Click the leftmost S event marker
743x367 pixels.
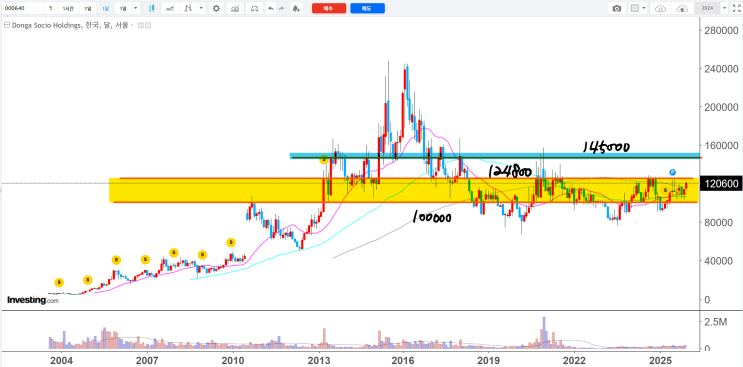pyautogui.click(x=59, y=282)
